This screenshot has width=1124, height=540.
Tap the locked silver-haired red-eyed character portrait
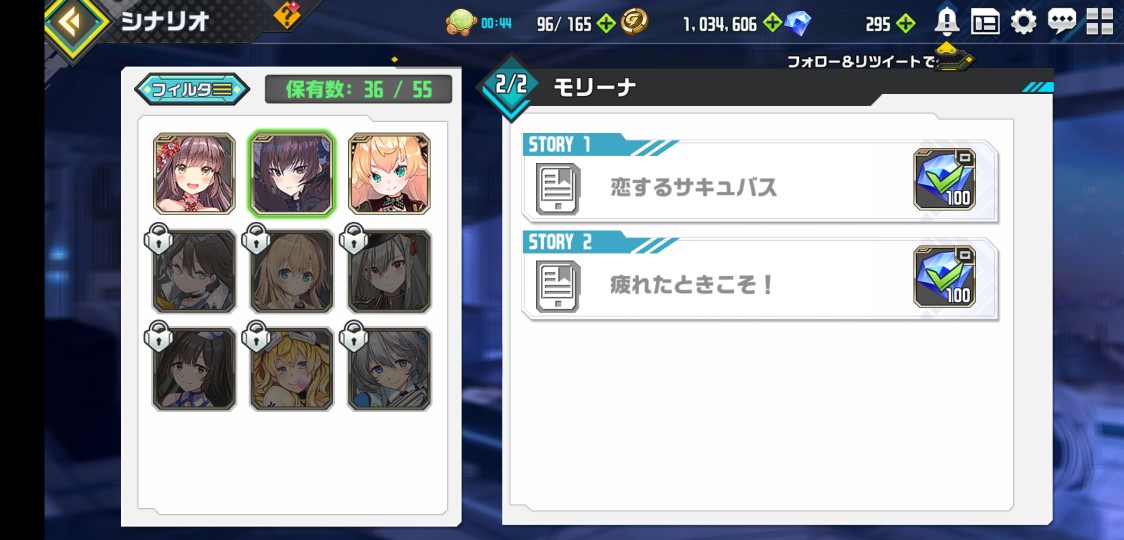click(x=389, y=271)
